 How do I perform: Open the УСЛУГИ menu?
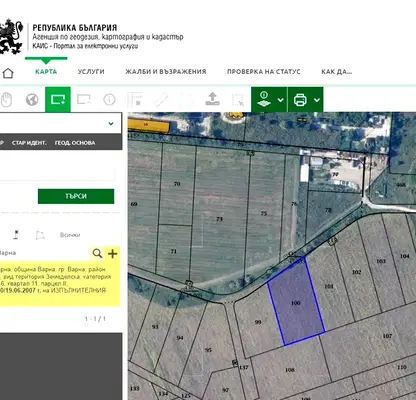tap(91, 72)
